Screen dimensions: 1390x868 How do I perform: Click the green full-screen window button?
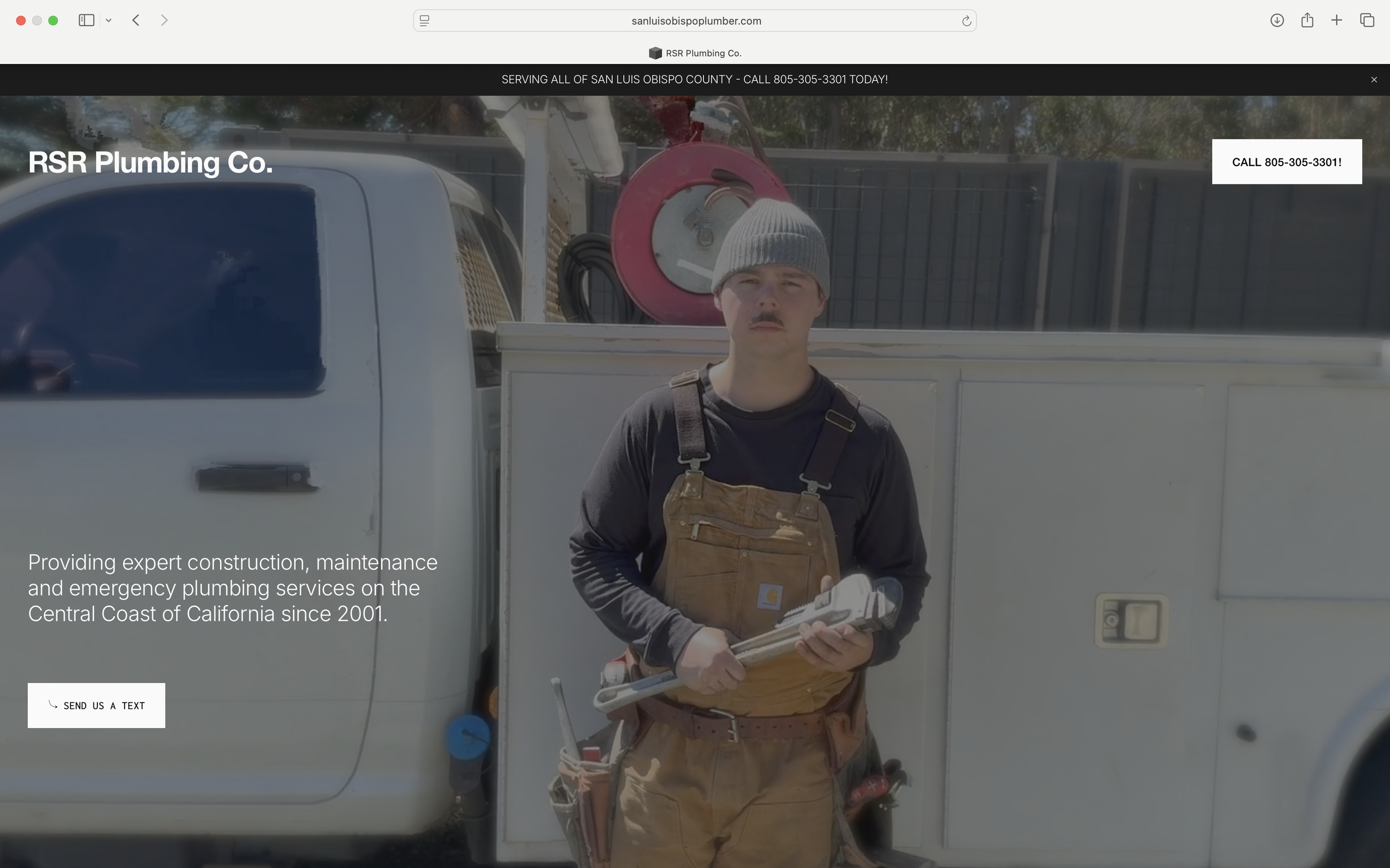(53, 21)
